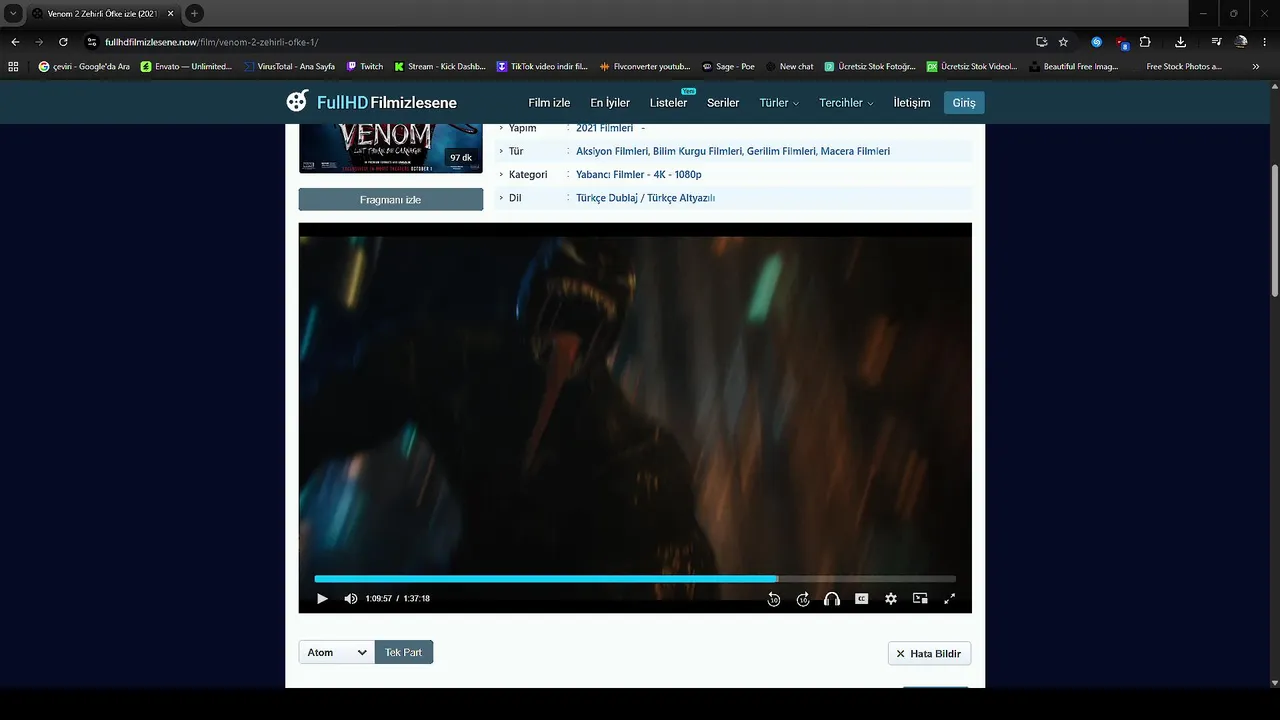Open a new browser tab
The height and width of the screenshot is (720, 1280).
[194, 13]
